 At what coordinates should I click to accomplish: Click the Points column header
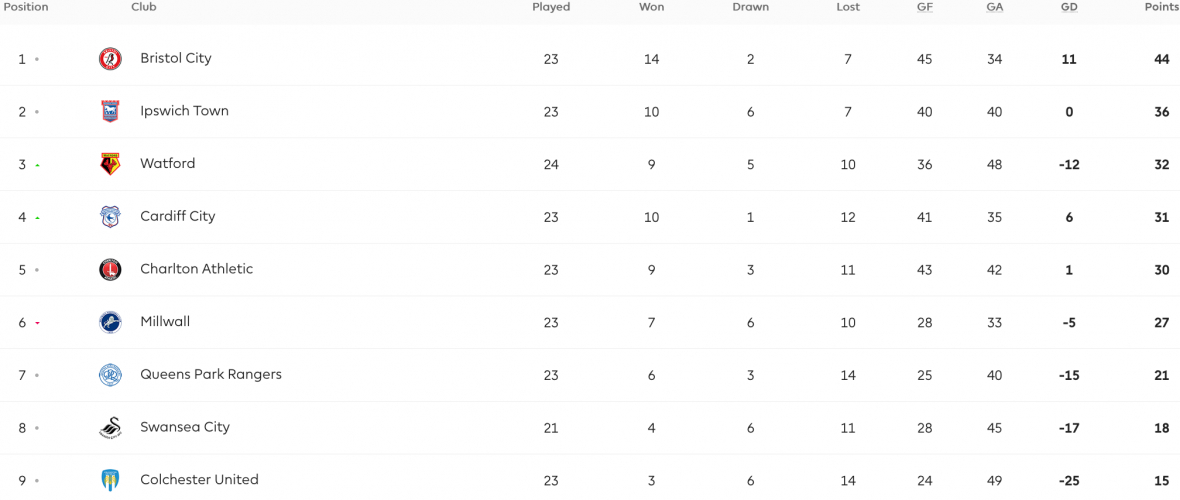tap(1162, 7)
